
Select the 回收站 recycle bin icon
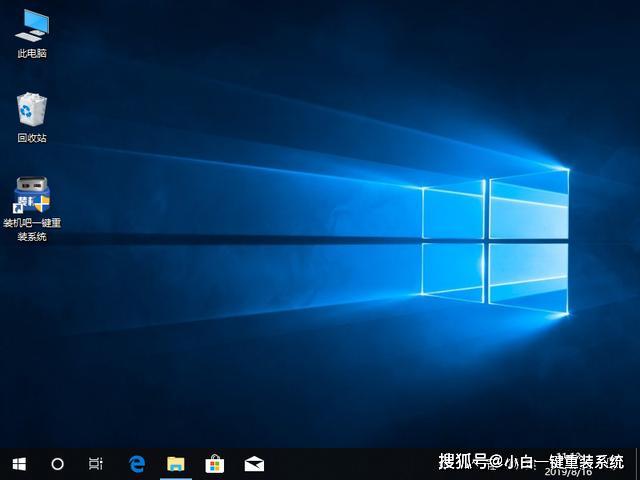(x=32, y=118)
